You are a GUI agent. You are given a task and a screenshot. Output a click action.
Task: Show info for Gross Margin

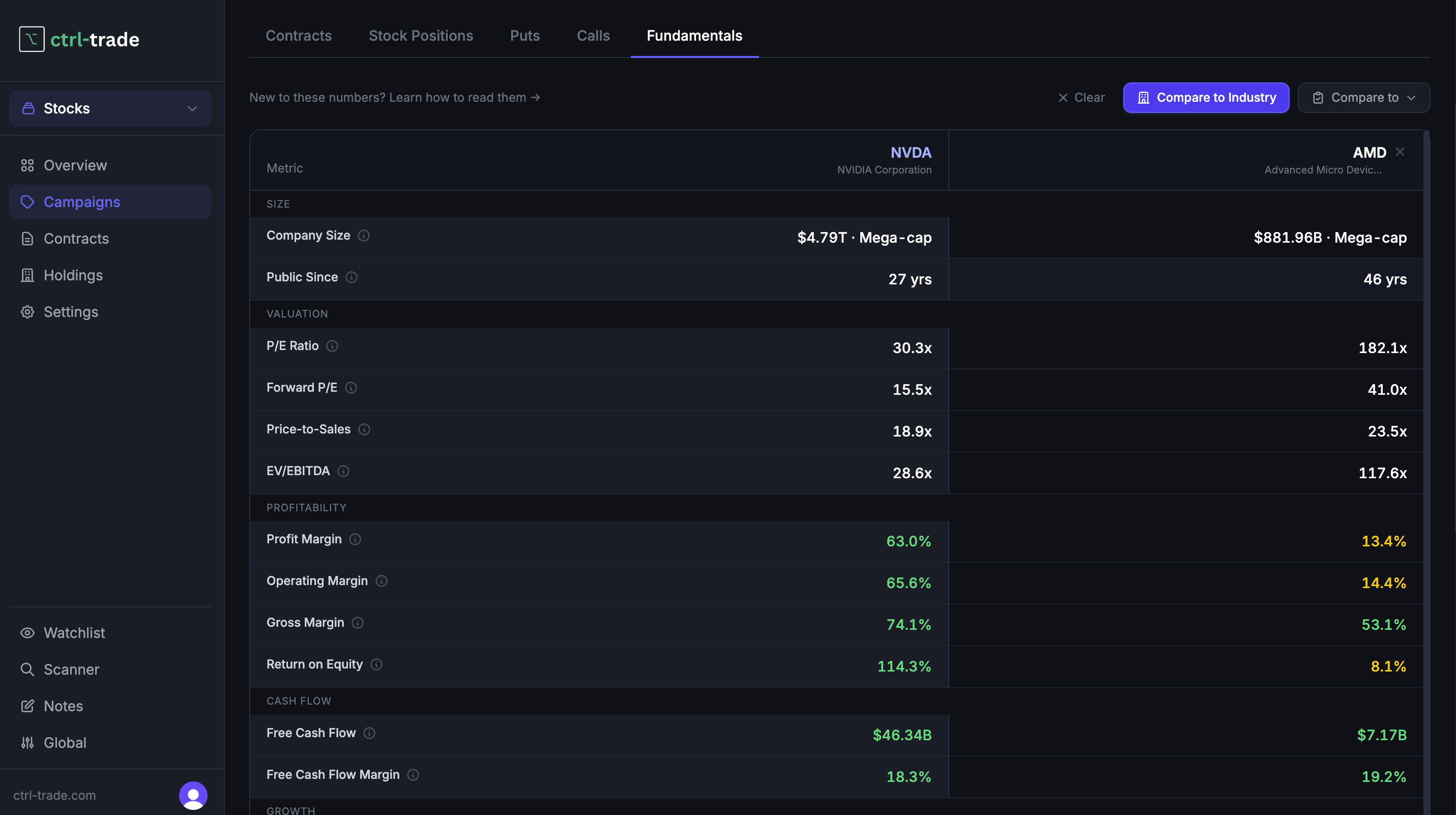(x=358, y=623)
